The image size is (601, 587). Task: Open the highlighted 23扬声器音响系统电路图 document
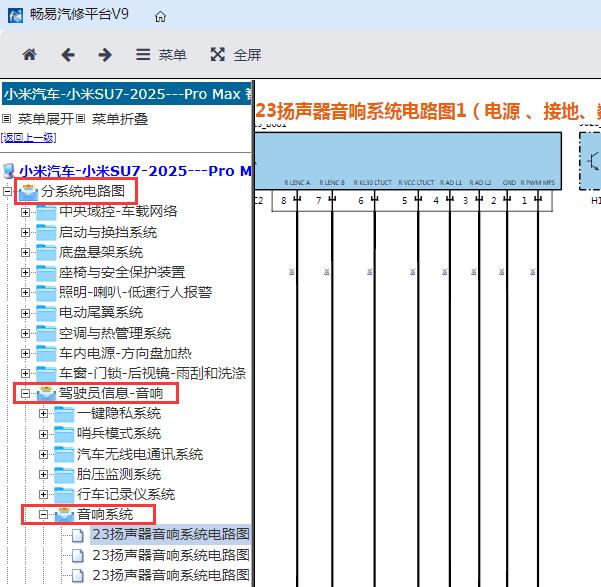click(171, 534)
